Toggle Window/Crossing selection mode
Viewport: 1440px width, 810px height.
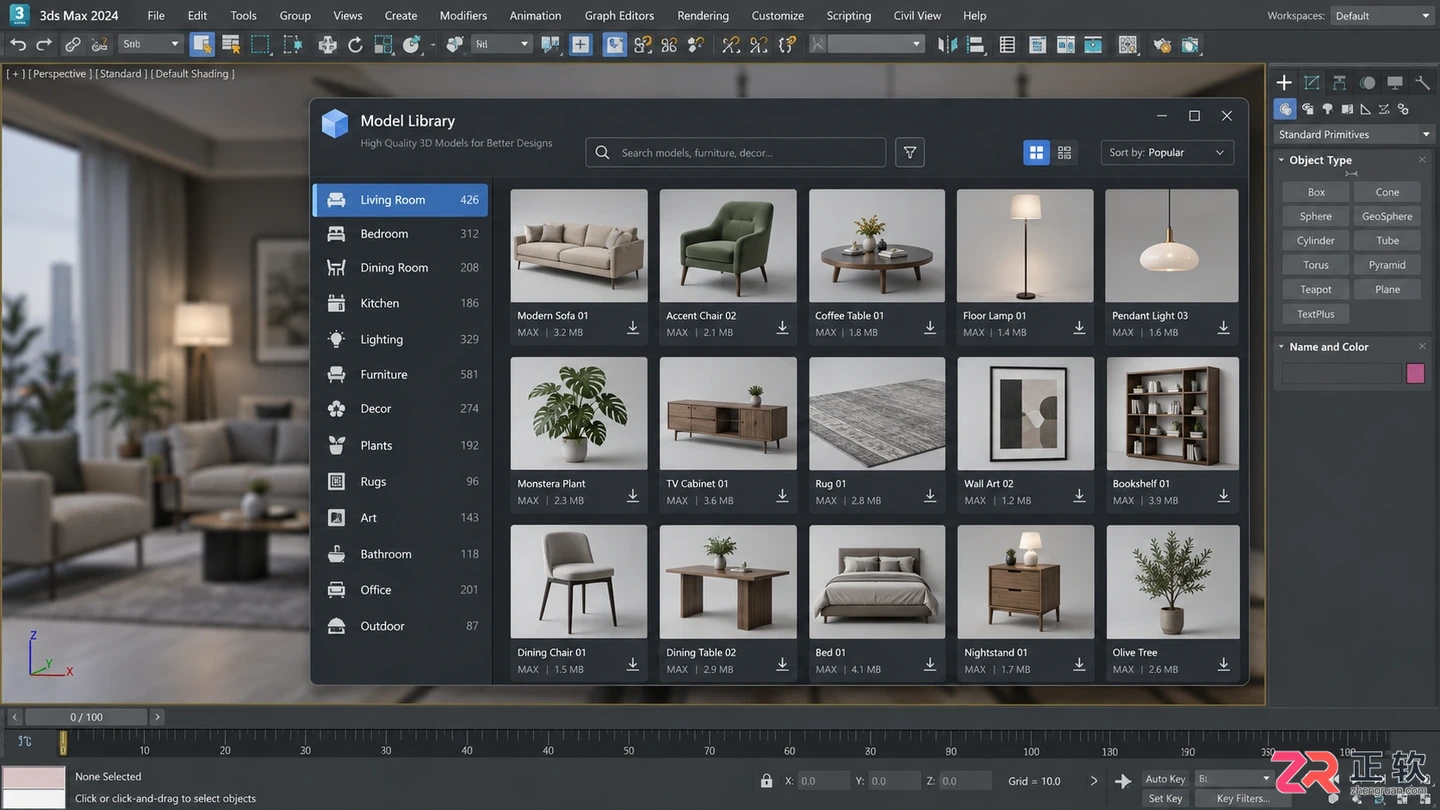292,44
